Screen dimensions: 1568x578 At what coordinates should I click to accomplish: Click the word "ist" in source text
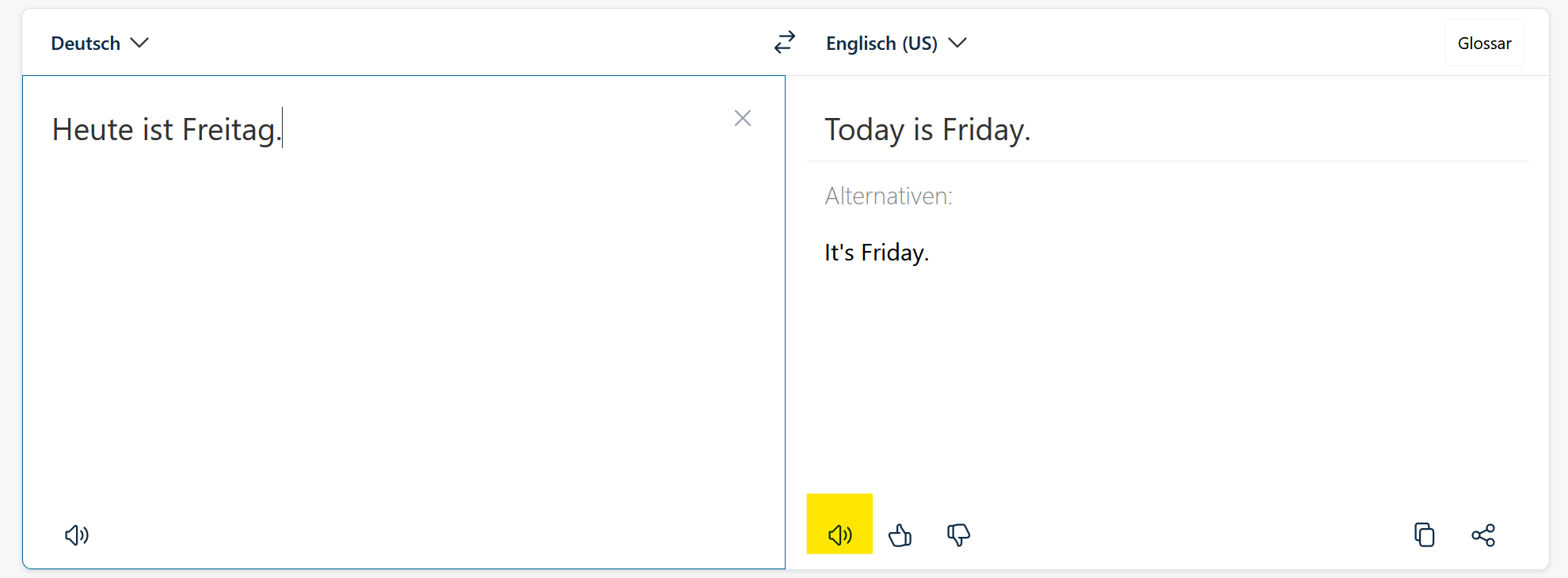(157, 130)
